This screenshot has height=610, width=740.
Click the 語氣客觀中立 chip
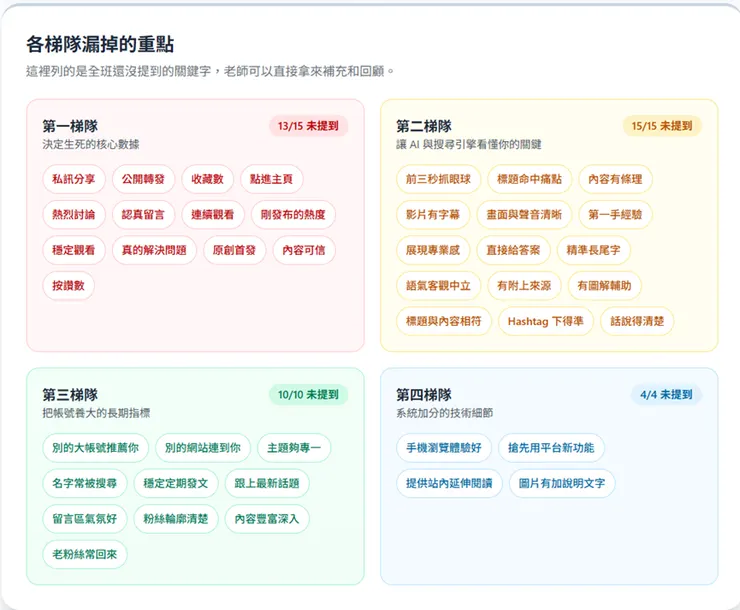[x=438, y=285]
